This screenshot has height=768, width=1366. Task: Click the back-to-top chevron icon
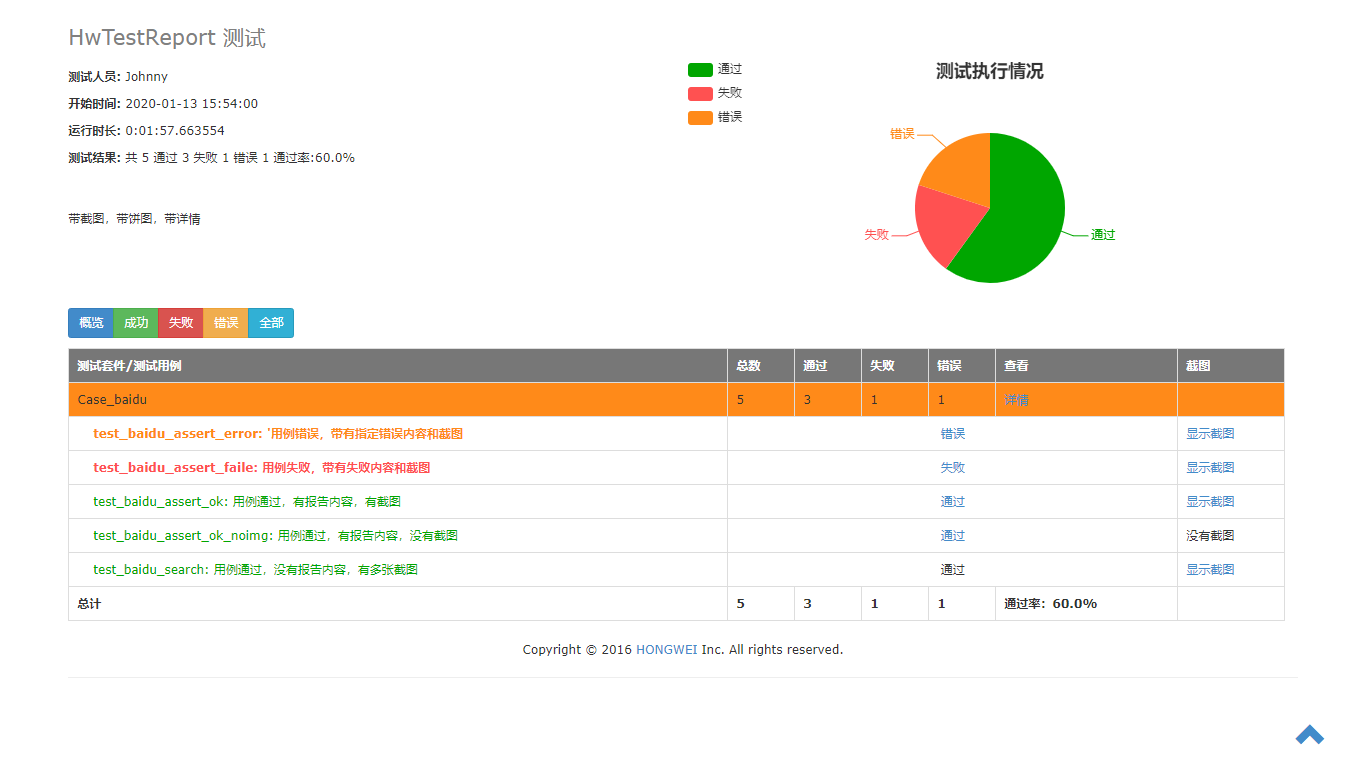tap(1309, 735)
